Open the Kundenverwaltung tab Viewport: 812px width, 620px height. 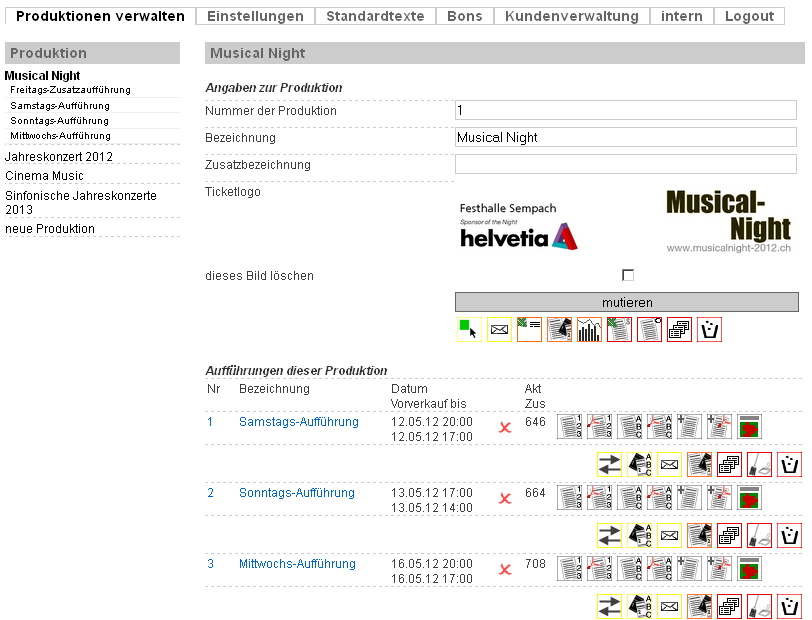click(572, 16)
